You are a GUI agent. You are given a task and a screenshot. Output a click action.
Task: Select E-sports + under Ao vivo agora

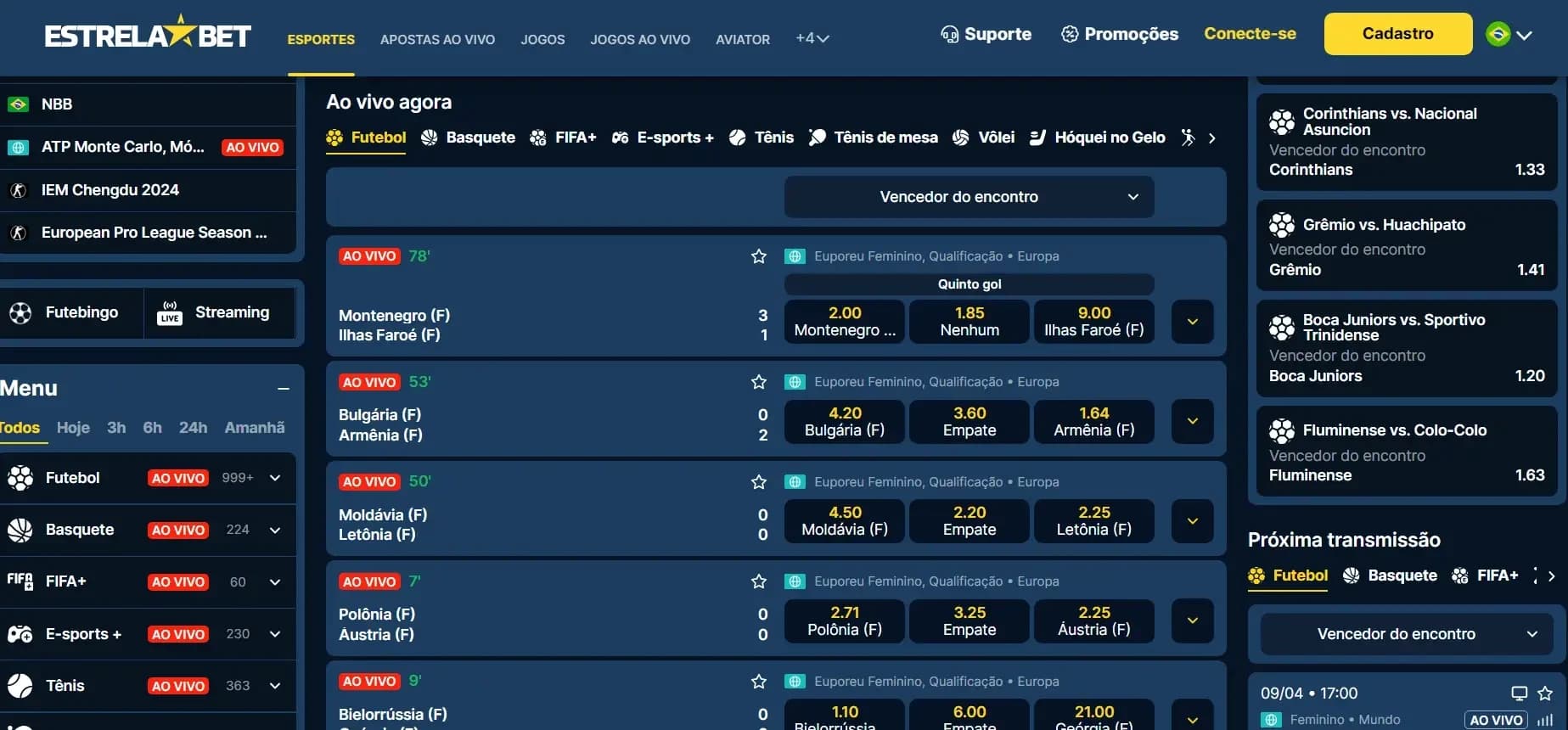tap(662, 138)
